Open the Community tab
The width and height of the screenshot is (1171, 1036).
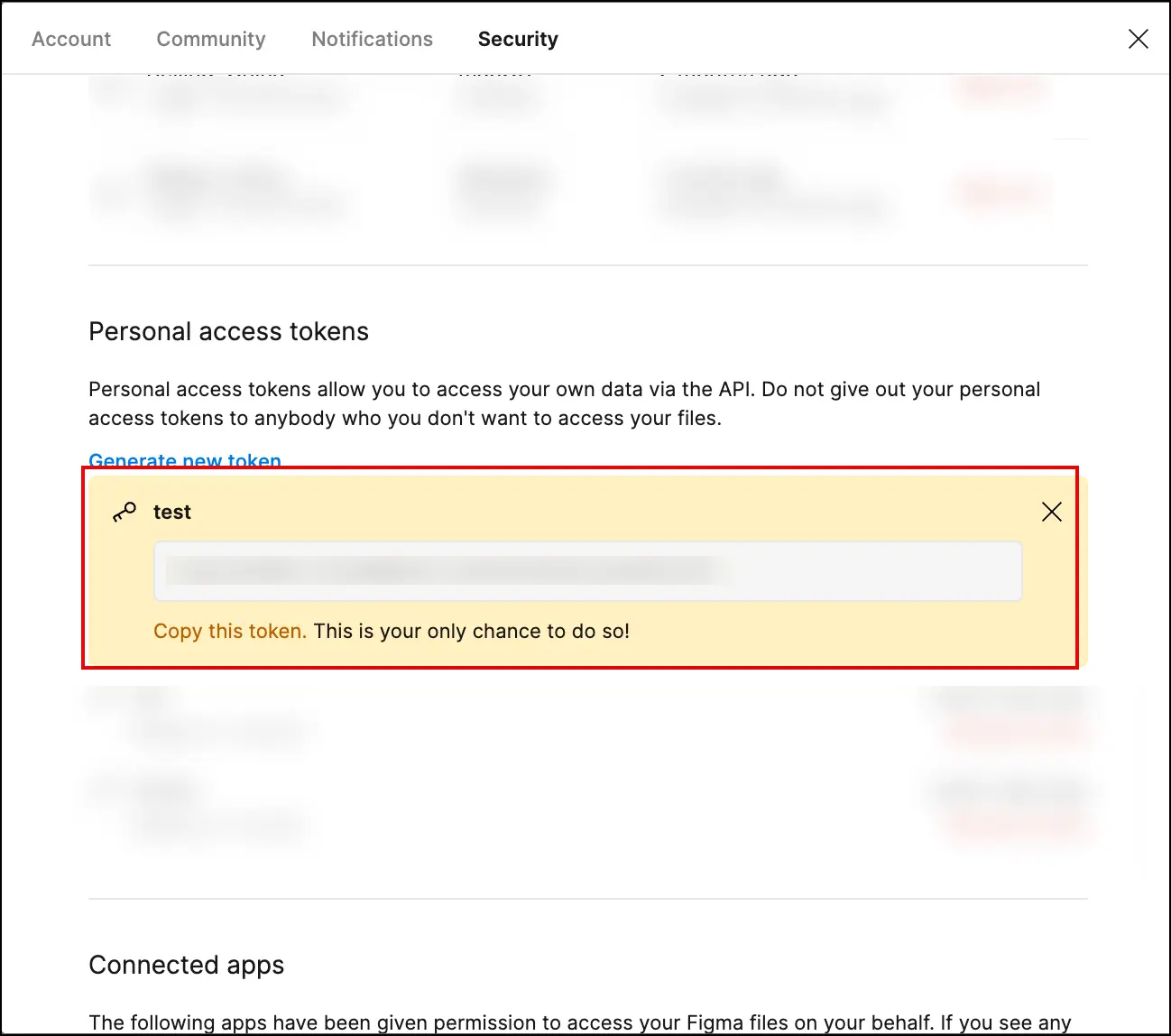211,39
